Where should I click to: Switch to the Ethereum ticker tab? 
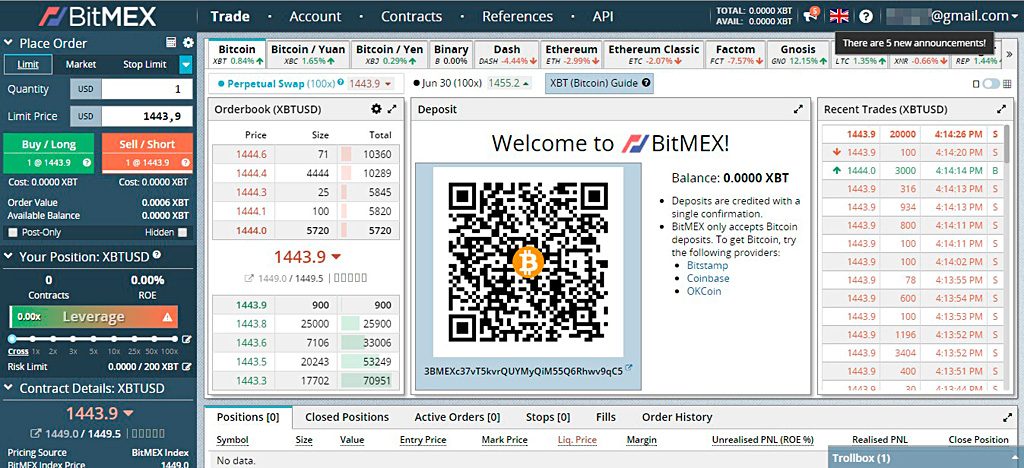click(571, 54)
